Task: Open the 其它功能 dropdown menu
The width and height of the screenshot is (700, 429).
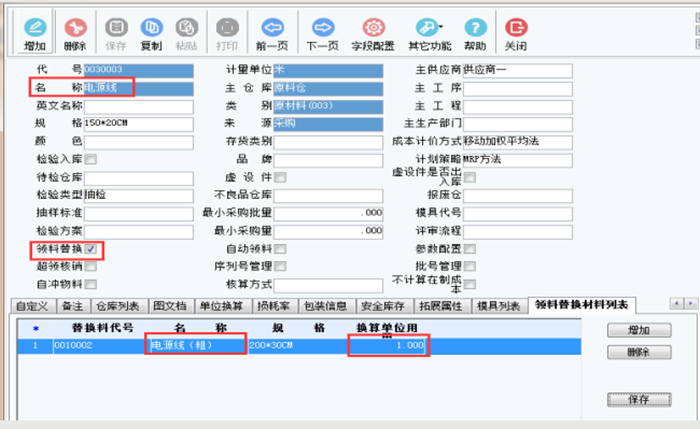Action: [428, 34]
